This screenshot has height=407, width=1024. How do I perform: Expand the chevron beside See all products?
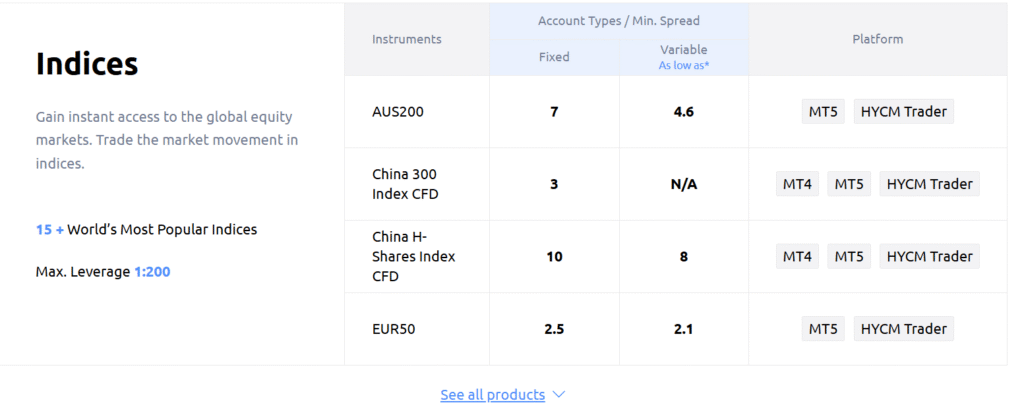(559, 395)
